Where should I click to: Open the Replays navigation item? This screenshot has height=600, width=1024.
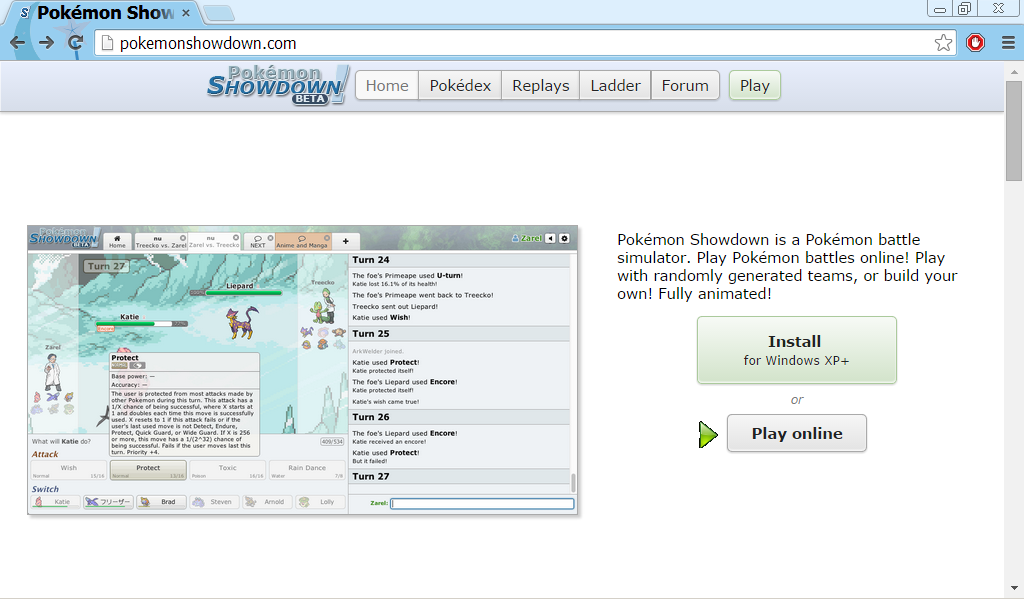click(x=541, y=86)
